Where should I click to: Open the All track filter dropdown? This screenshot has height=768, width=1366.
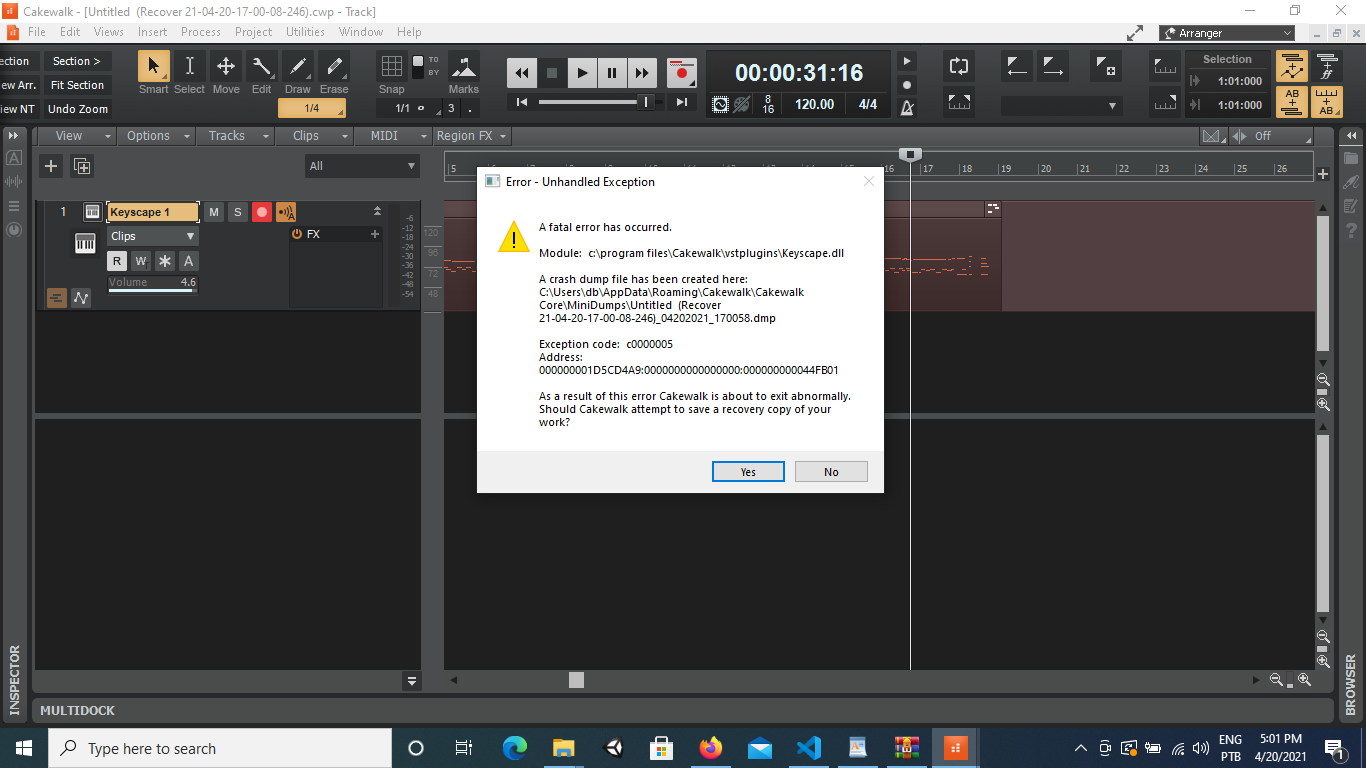(x=362, y=166)
